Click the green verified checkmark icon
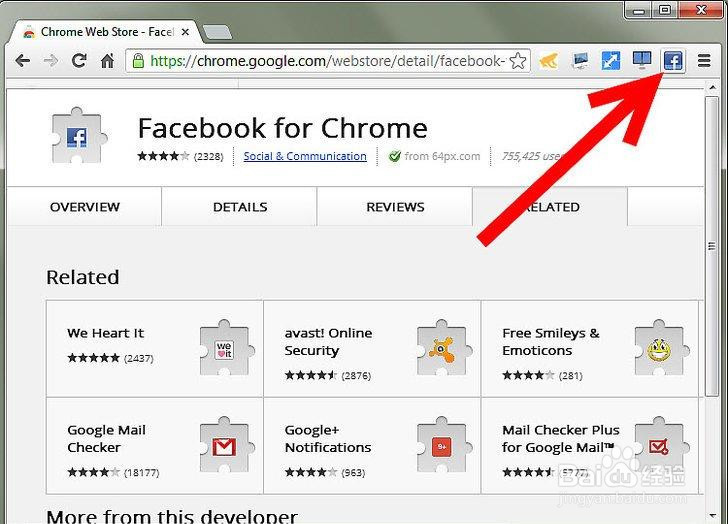Screen dimensions: 728x524 point(395,156)
